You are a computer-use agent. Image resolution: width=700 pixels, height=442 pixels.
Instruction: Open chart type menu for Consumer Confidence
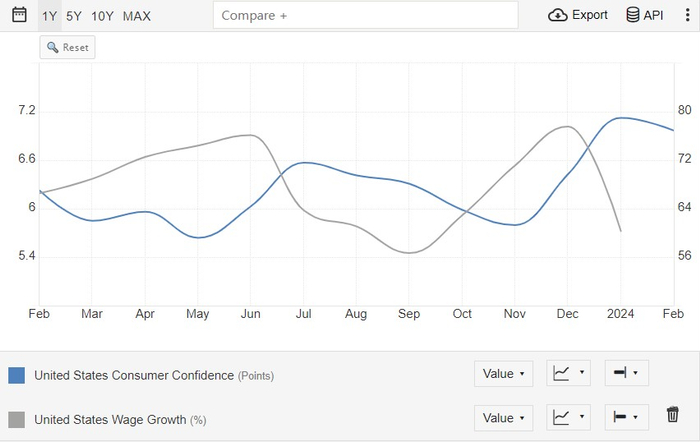[568, 374]
